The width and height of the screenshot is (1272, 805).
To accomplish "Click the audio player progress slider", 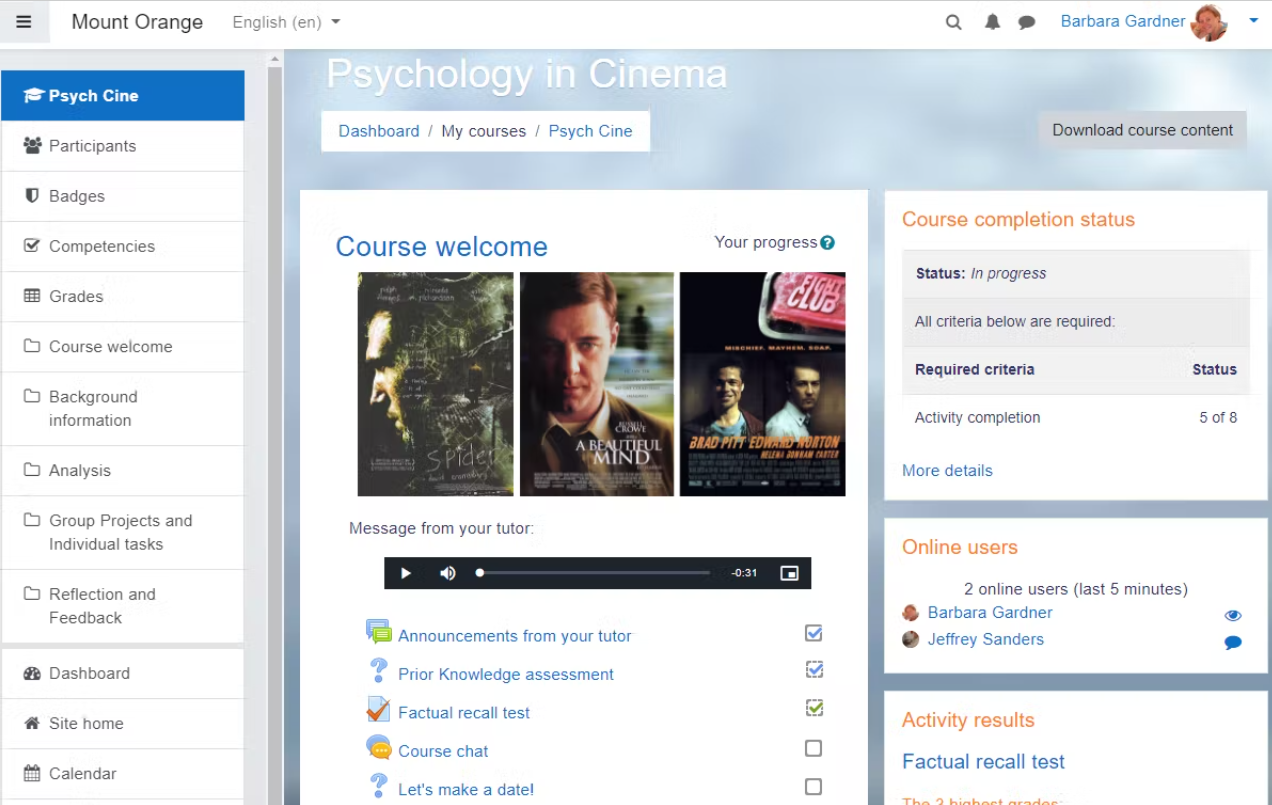I will (595, 573).
